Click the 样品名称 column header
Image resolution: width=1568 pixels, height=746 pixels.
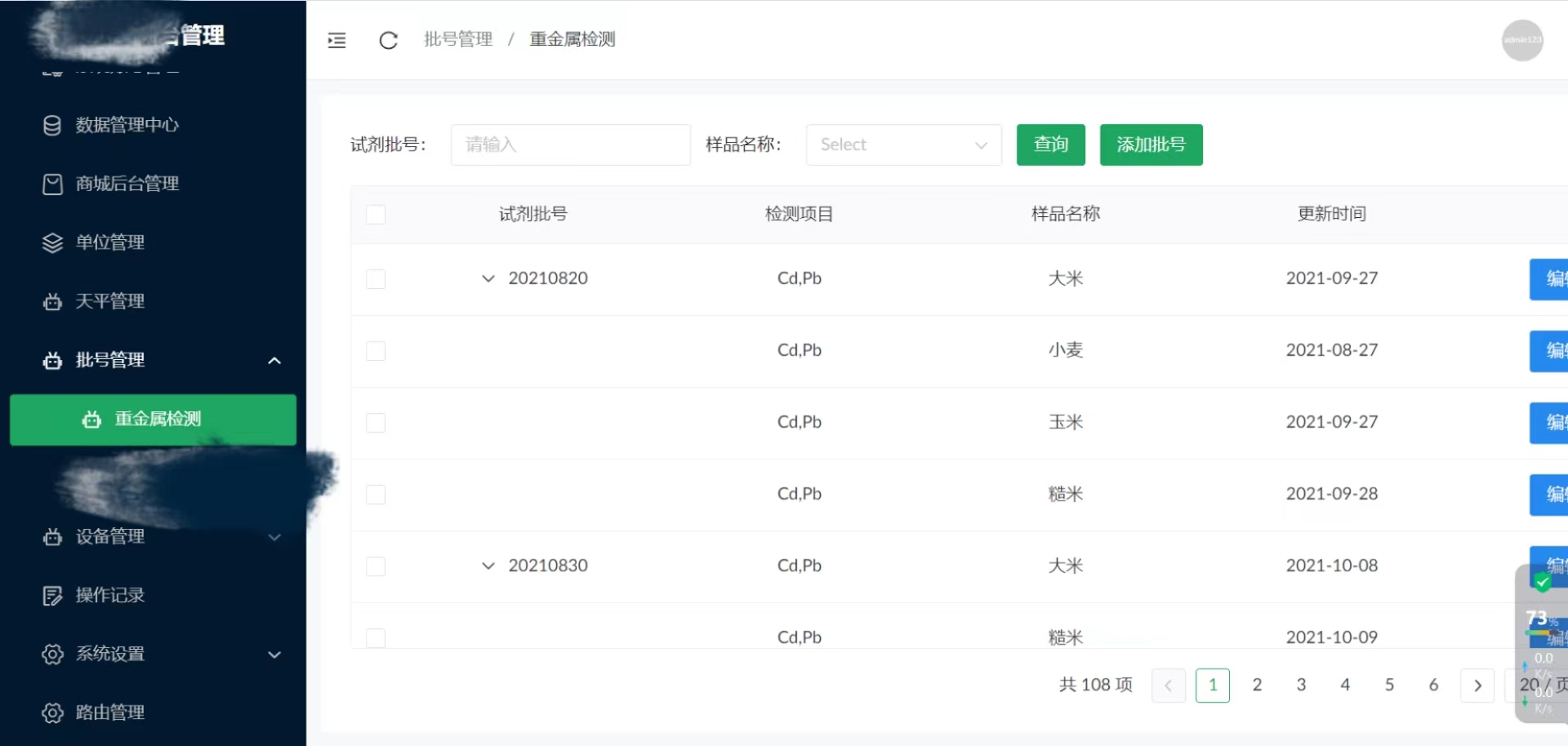click(1066, 214)
